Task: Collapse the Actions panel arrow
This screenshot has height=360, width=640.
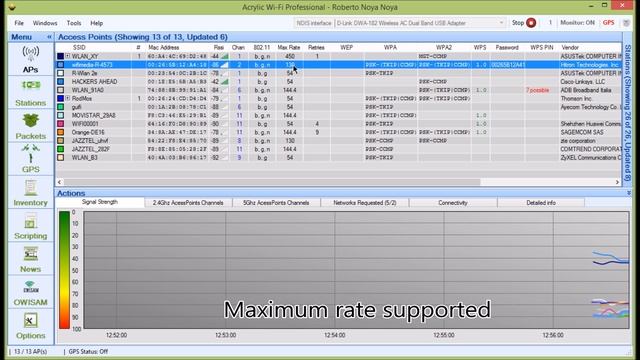Action: (x=629, y=193)
